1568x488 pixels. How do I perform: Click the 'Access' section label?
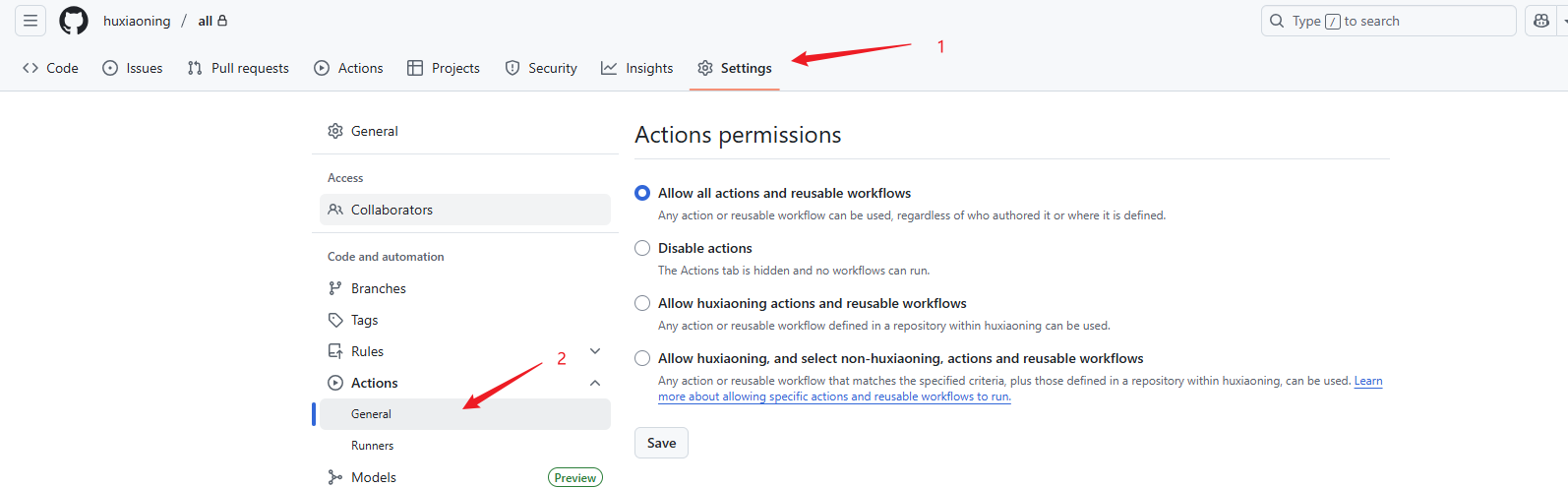click(345, 178)
